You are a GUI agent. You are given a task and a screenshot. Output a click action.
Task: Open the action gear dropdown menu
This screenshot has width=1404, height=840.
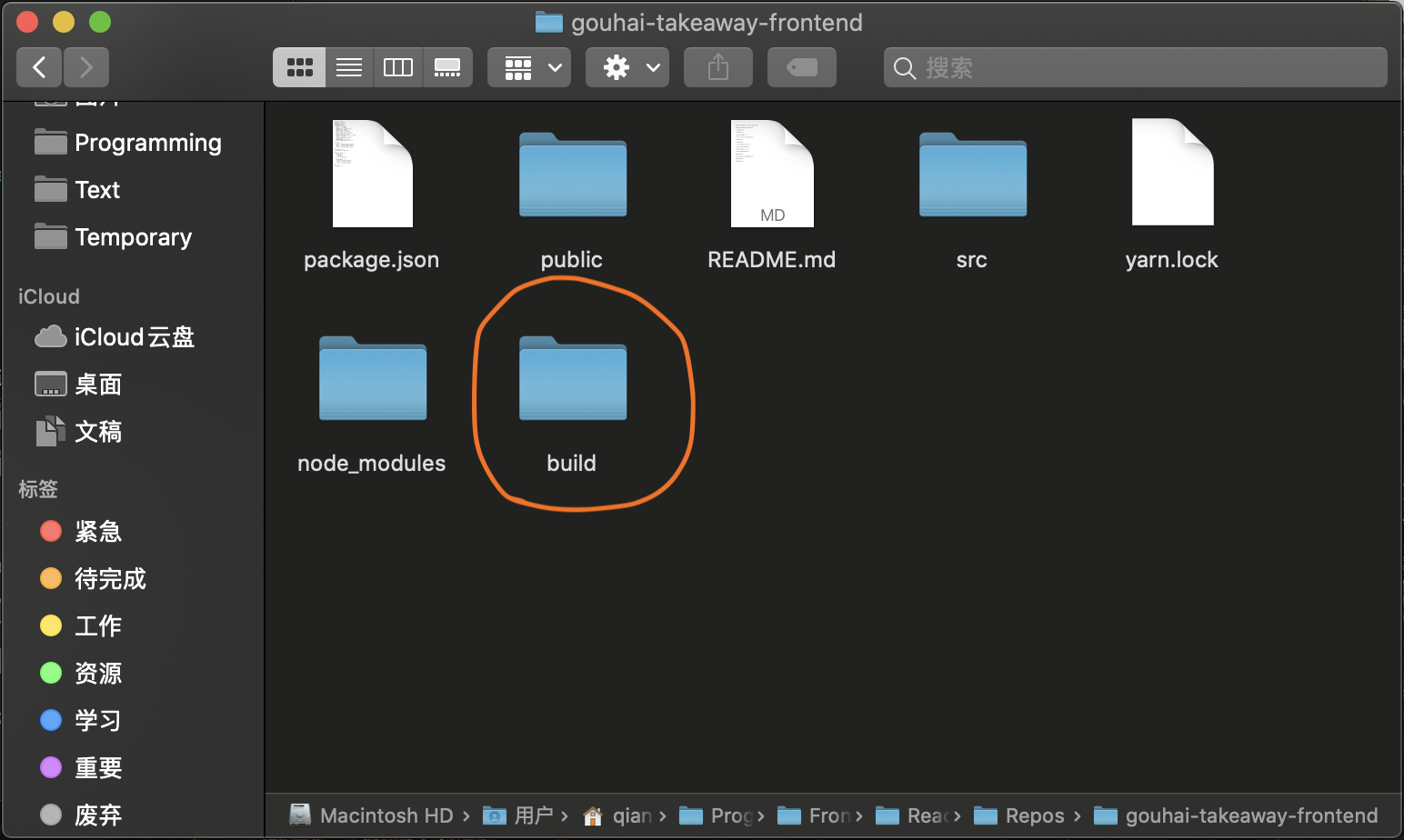click(x=627, y=67)
